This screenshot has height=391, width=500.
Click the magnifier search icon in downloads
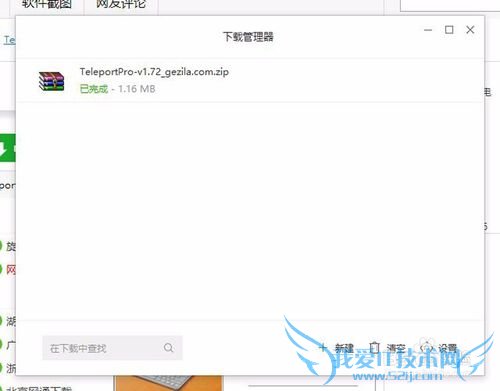point(169,348)
